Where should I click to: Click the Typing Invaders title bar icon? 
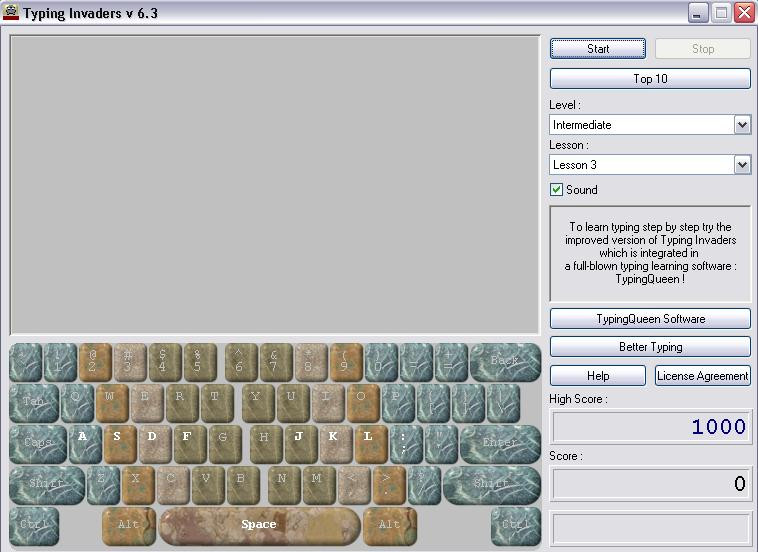(x=11, y=12)
